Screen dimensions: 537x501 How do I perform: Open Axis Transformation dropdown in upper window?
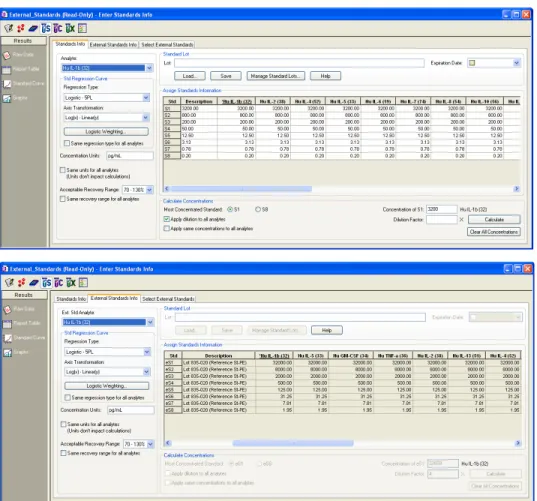pos(146,117)
